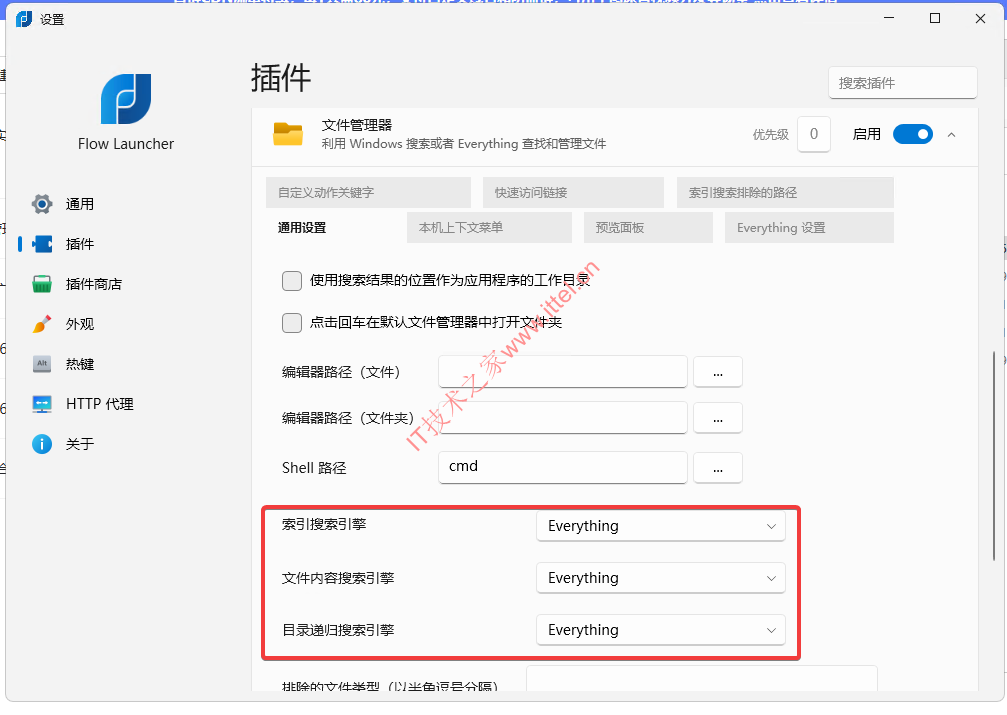Collapse the 文件管理器 plugin panel chevron
1007x715 pixels.
pos(952,135)
